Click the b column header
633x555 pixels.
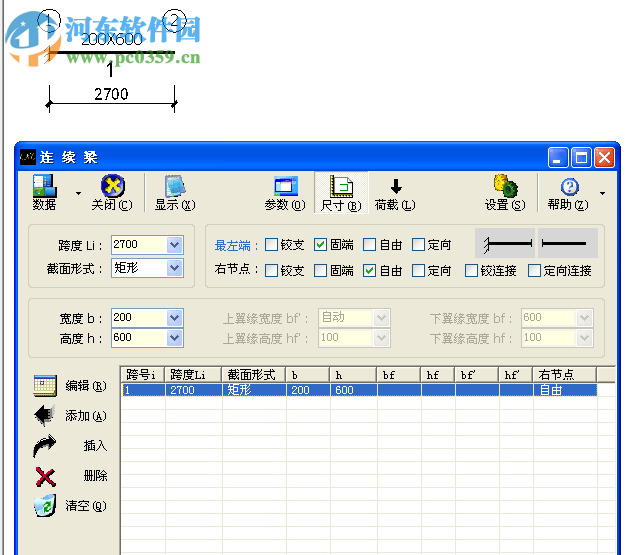(308, 375)
